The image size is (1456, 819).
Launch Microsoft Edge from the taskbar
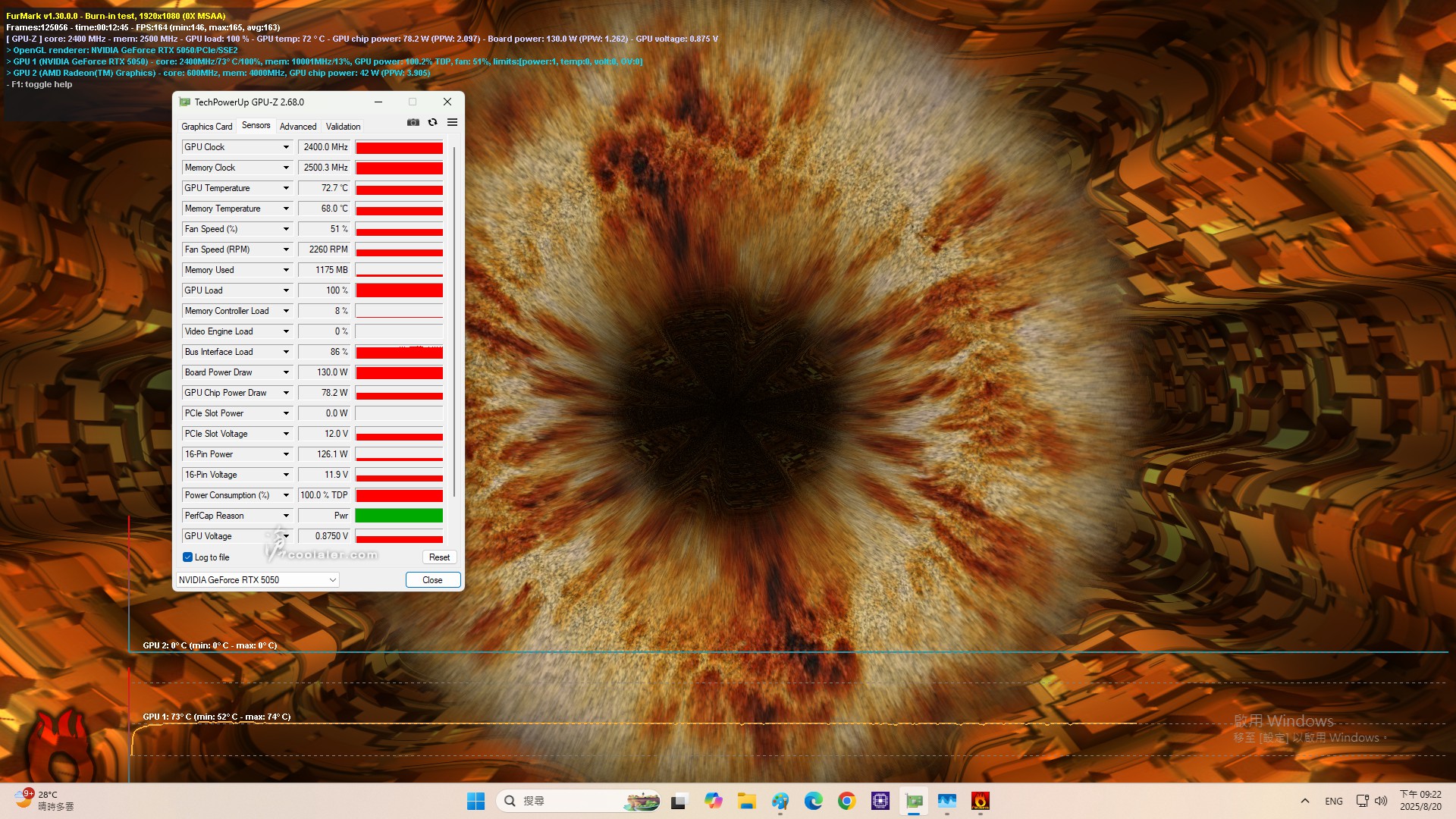[x=814, y=801]
